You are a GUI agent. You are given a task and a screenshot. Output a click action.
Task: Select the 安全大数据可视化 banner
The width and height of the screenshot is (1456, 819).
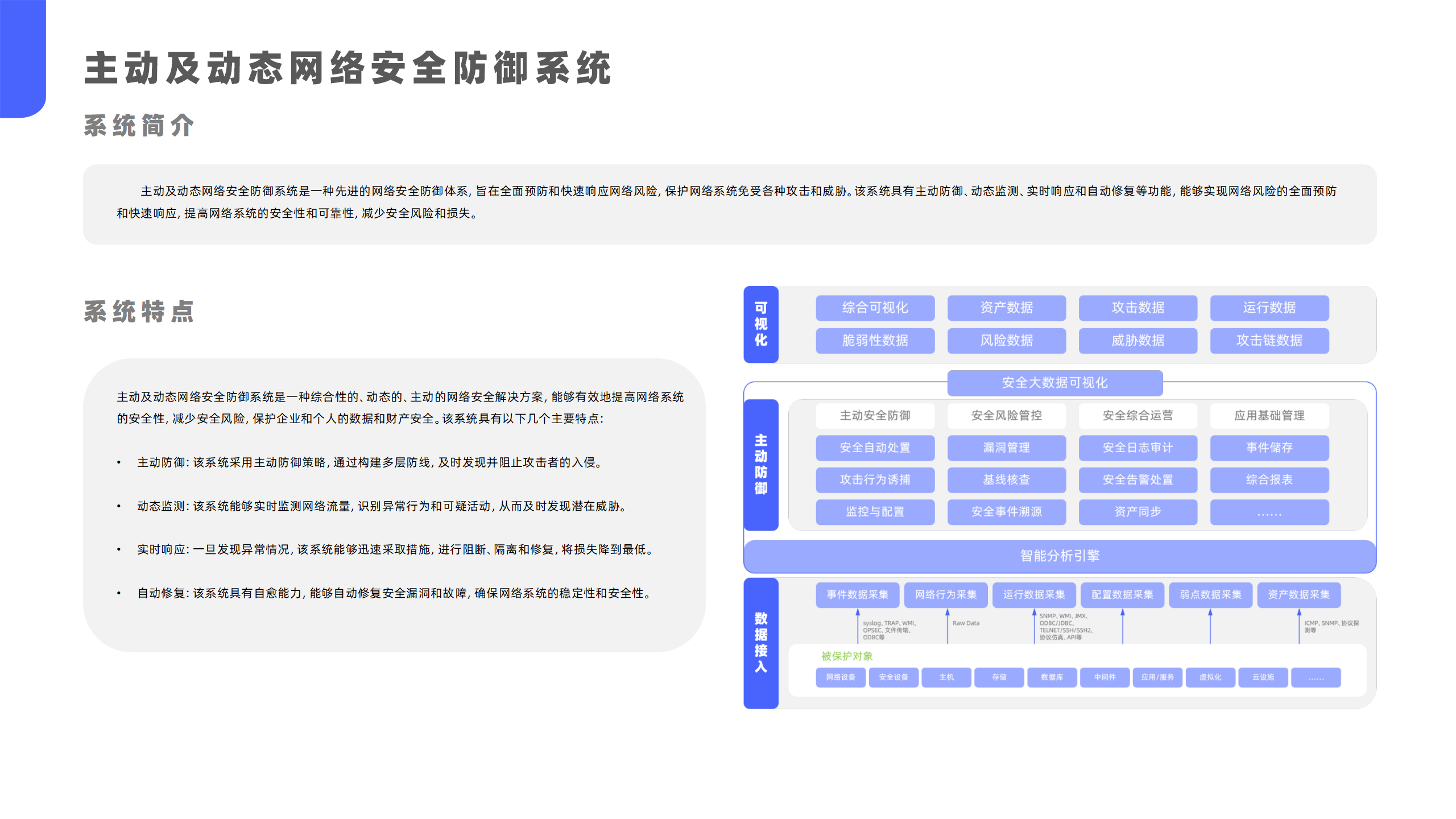[x=1055, y=383]
